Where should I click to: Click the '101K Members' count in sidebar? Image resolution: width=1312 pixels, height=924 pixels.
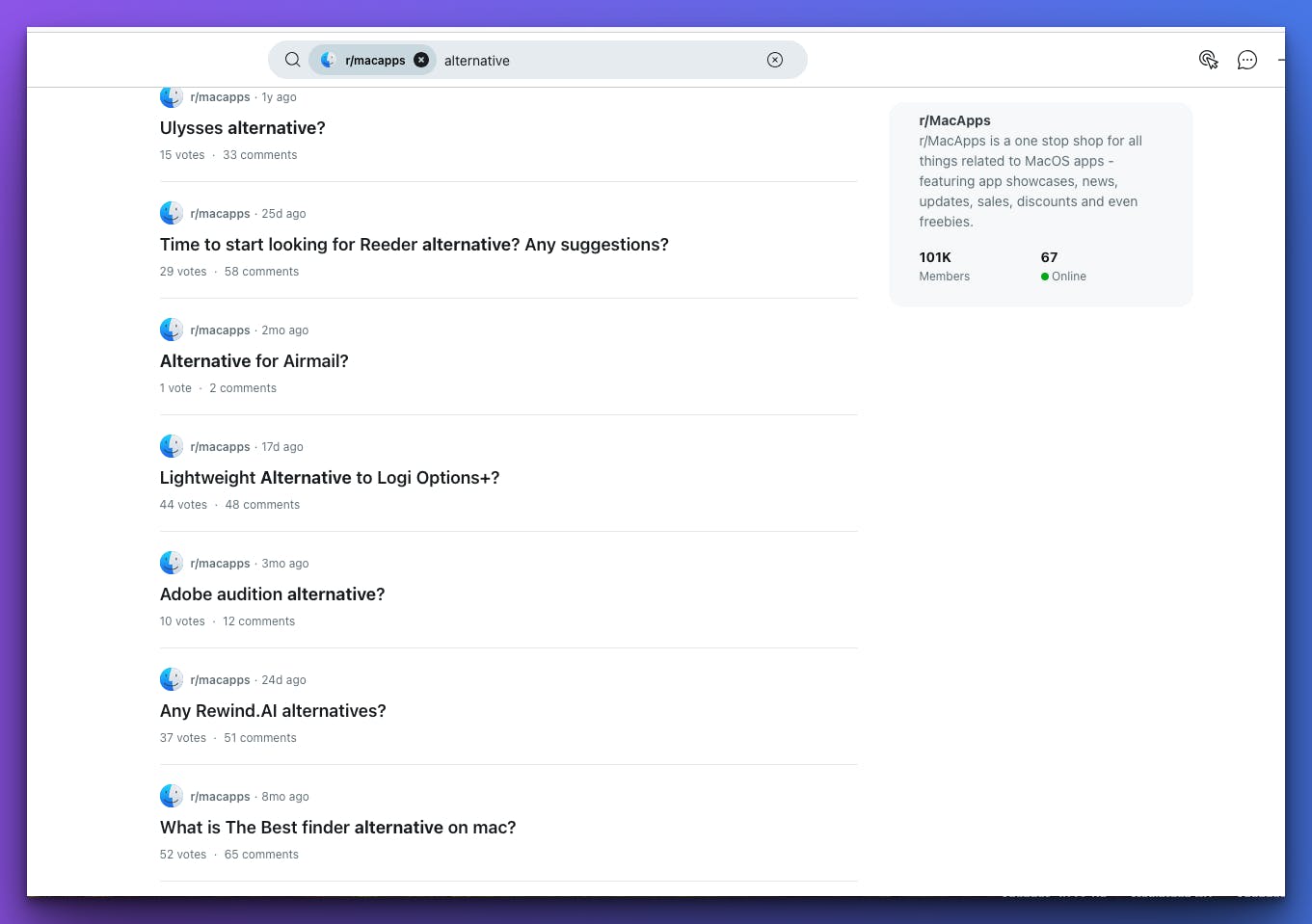(x=945, y=266)
